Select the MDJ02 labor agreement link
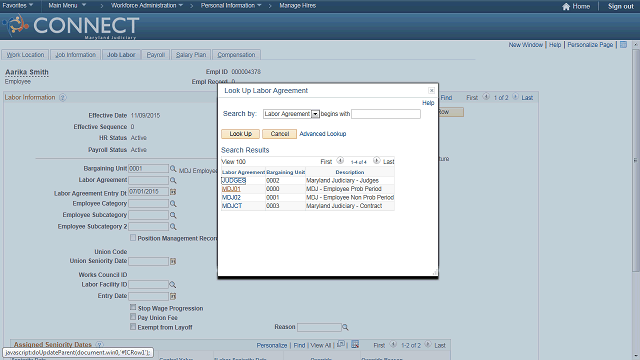This screenshot has height=360, width=640. (231, 198)
